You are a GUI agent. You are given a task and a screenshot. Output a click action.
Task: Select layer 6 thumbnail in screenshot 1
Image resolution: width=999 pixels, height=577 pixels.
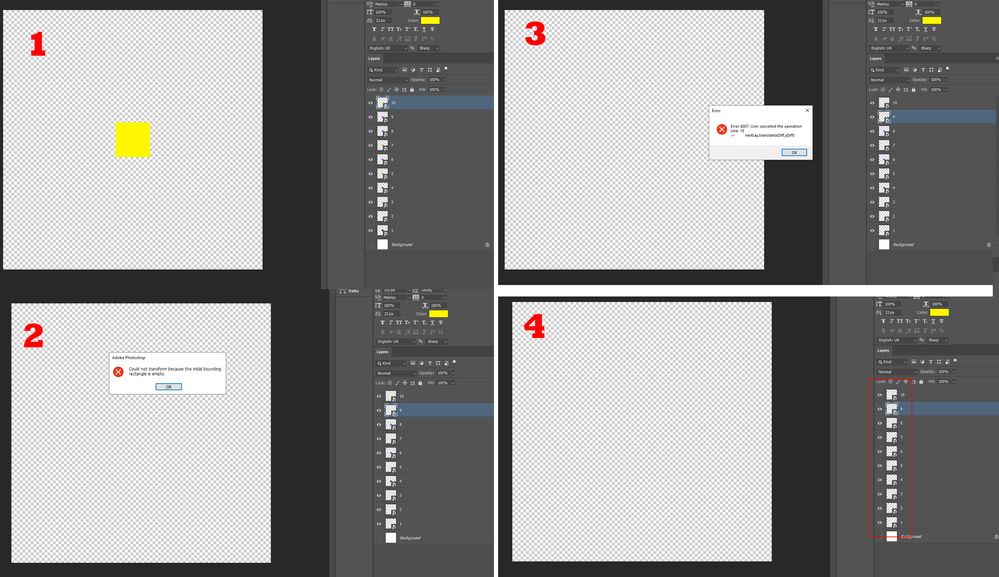coord(382,160)
